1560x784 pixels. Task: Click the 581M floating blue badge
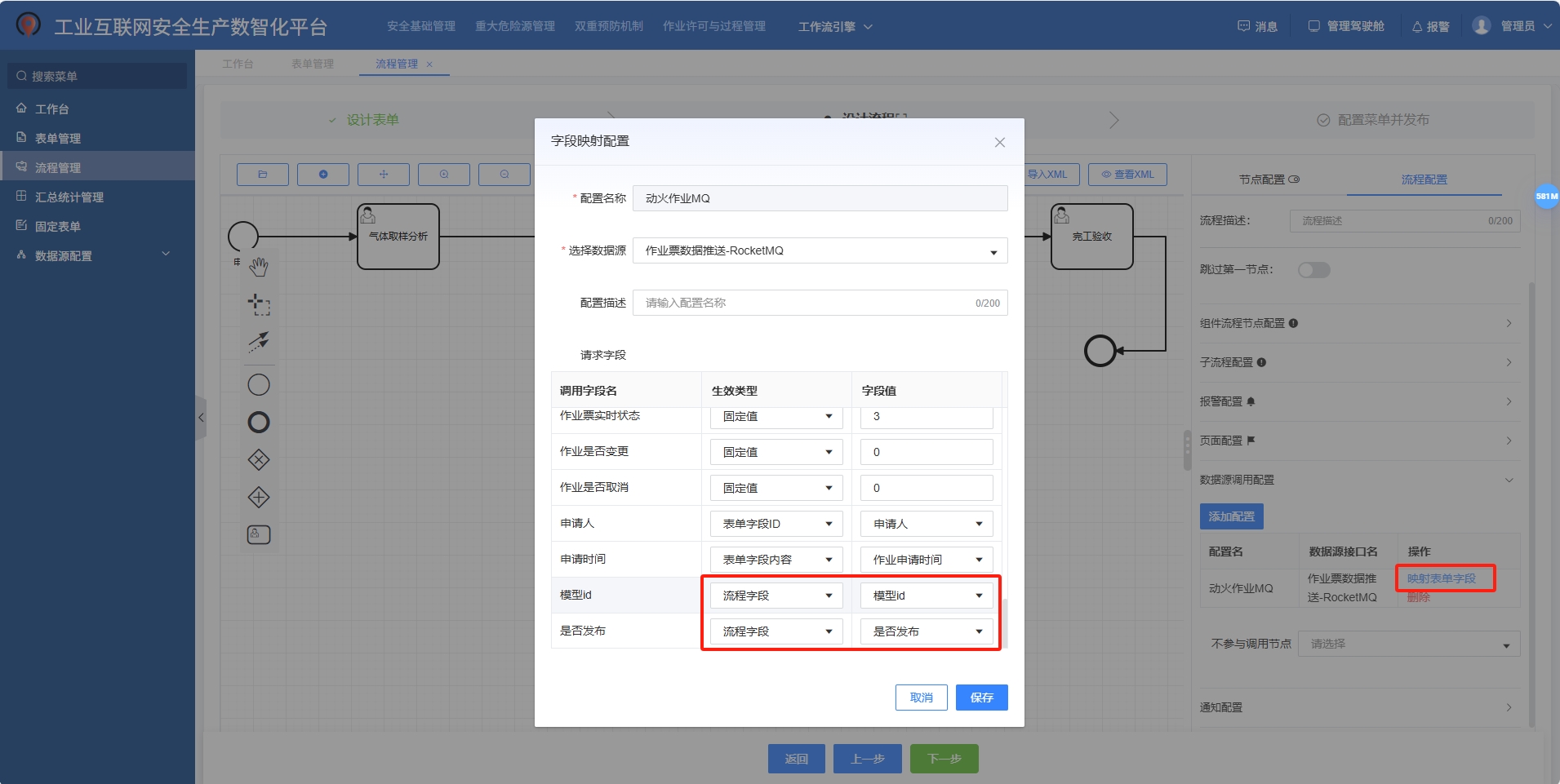tap(1546, 196)
